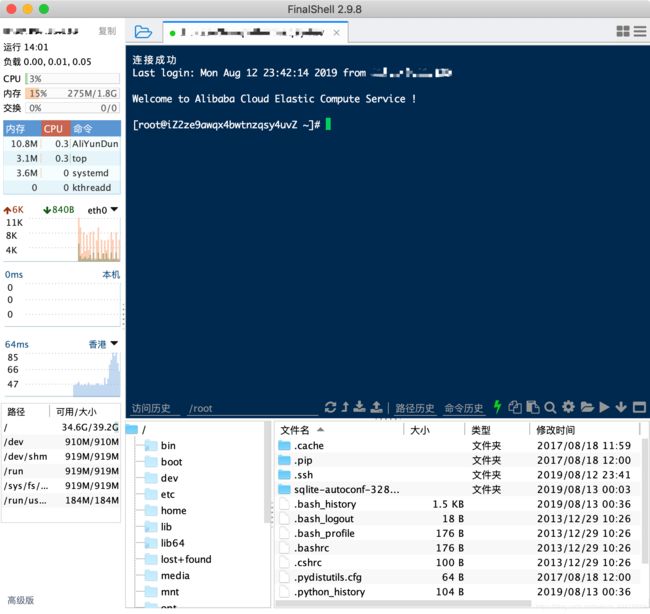Viewport: 650px width, 614px height.
Task: Click the green lightning quick command icon
Action: pos(497,407)
